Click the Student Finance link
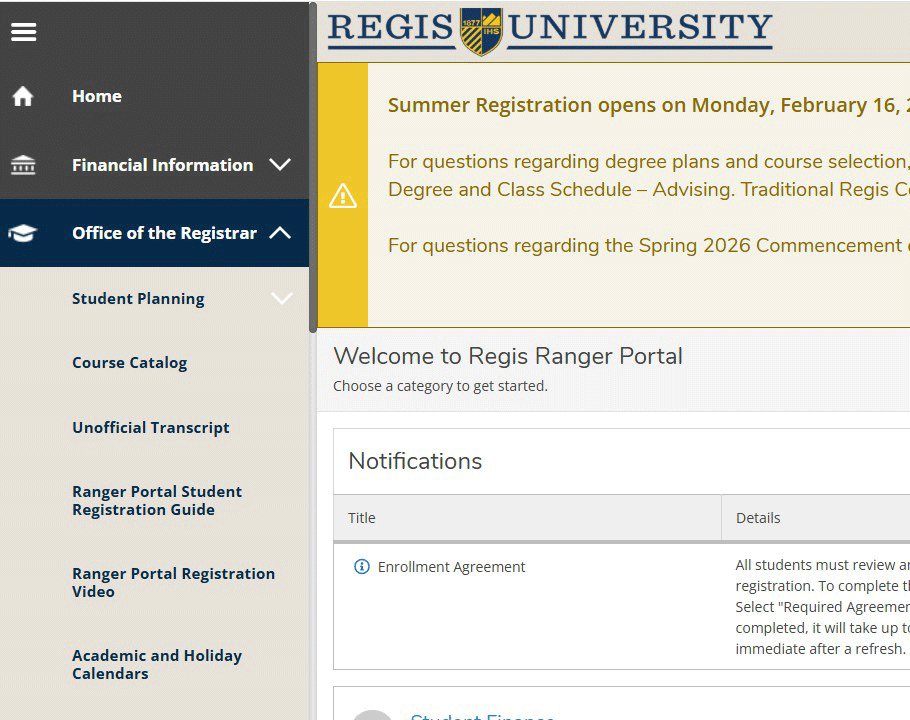 point(482,716)
